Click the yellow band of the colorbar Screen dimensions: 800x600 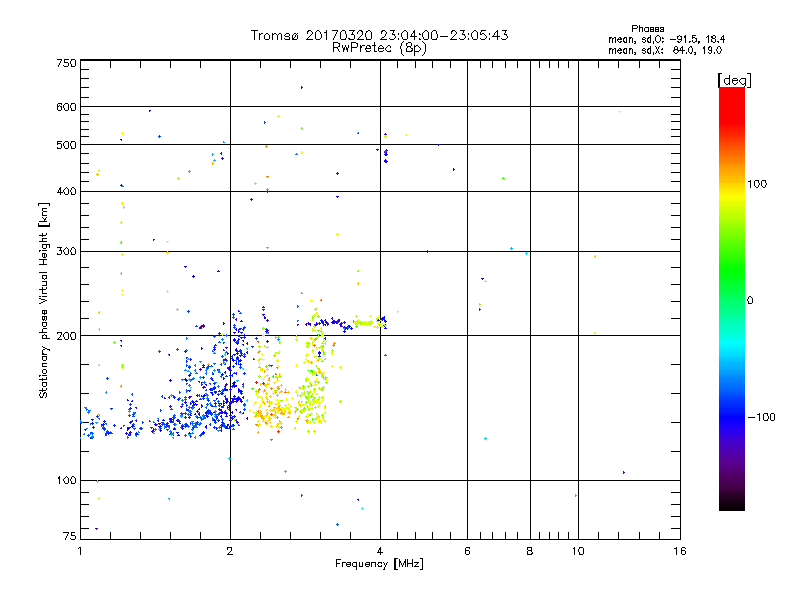pos(732,196)
